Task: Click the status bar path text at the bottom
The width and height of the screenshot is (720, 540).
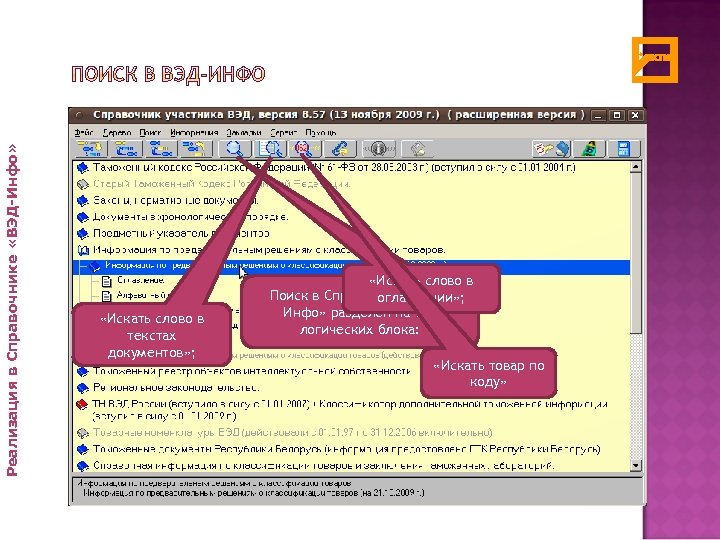Action: point(253,494)
